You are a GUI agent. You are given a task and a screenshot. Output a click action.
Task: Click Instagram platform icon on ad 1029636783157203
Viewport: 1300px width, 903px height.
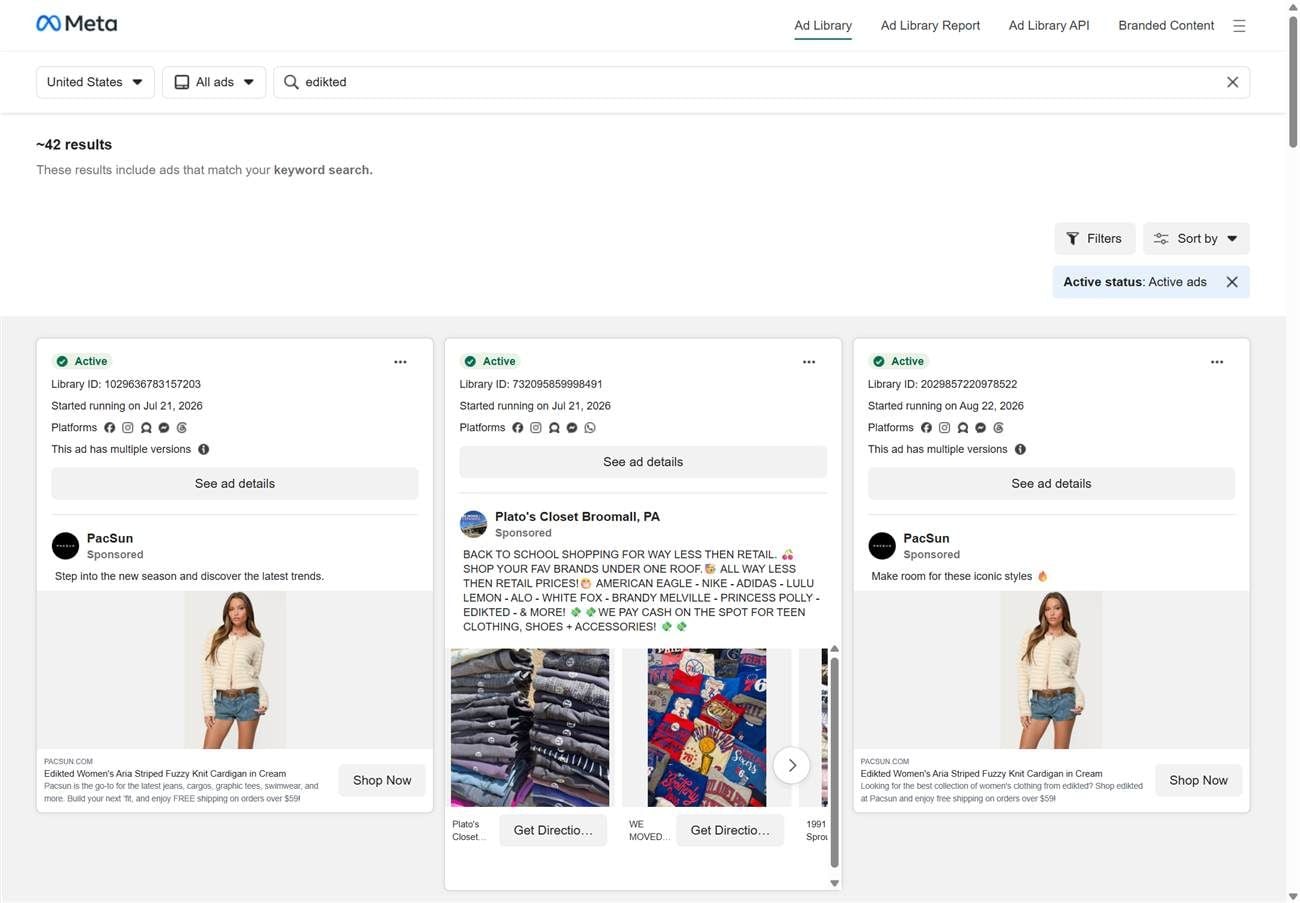click(x=128, y=428)
